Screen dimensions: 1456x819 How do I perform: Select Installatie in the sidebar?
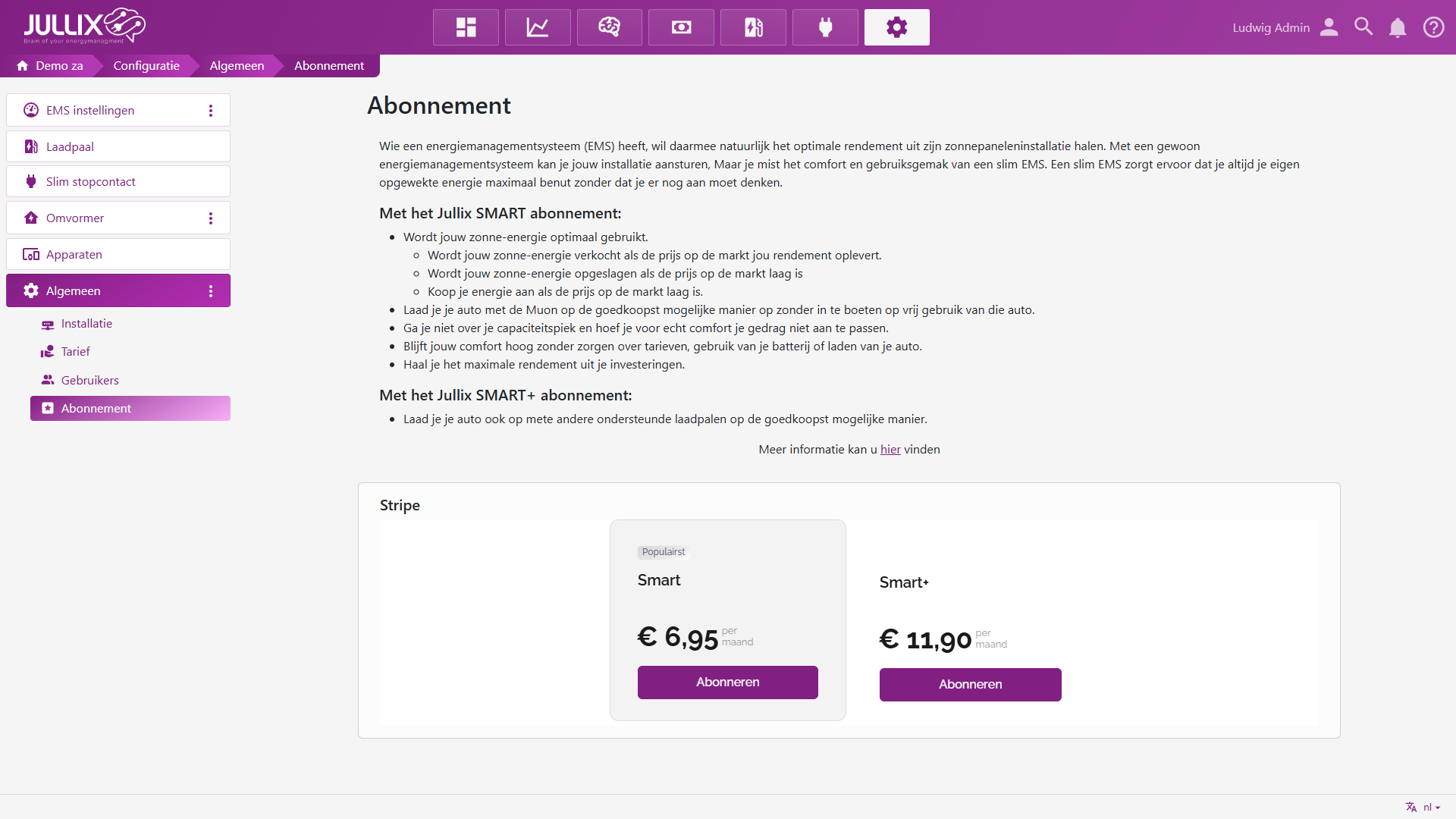(x=86, y=324)
